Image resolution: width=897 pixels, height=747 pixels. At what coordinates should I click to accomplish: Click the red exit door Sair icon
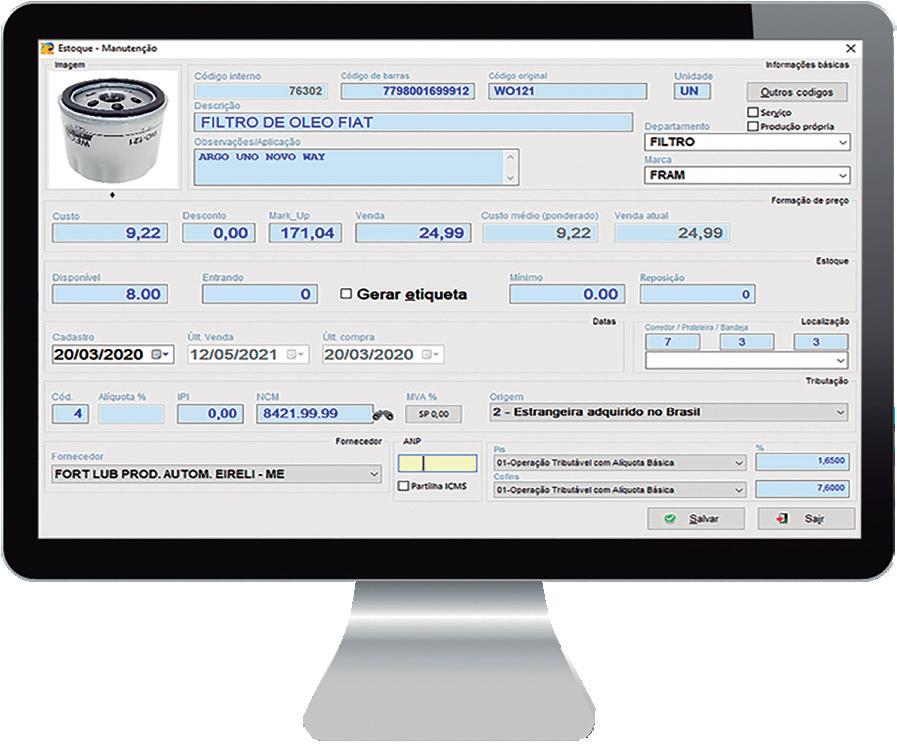pyautogui.click(x=781, y=518)
